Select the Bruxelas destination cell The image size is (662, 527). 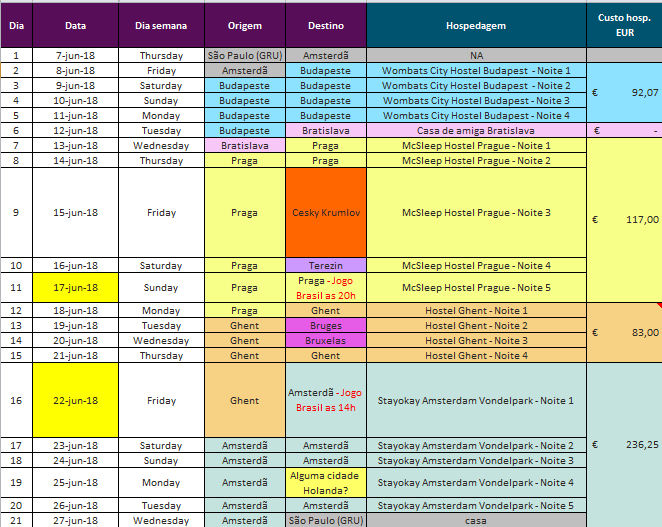click(x=325, y=341)
